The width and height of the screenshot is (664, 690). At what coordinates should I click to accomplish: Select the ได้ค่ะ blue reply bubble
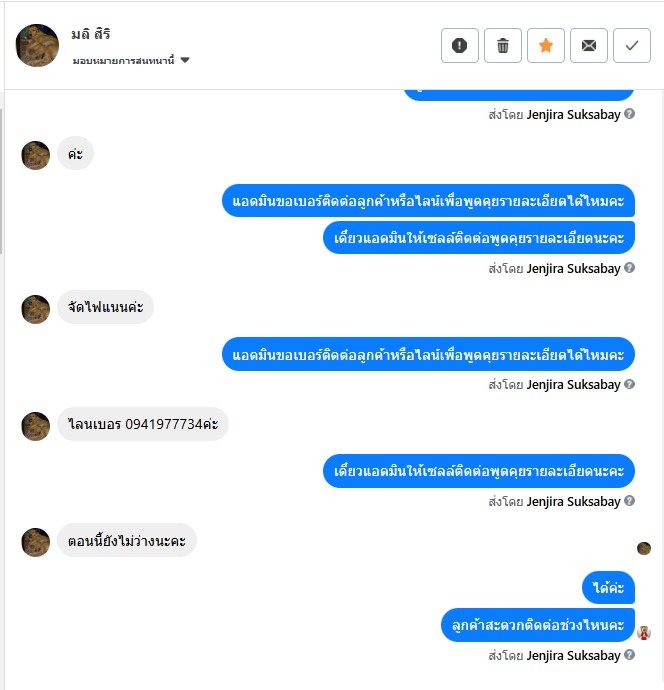[608, 587]
